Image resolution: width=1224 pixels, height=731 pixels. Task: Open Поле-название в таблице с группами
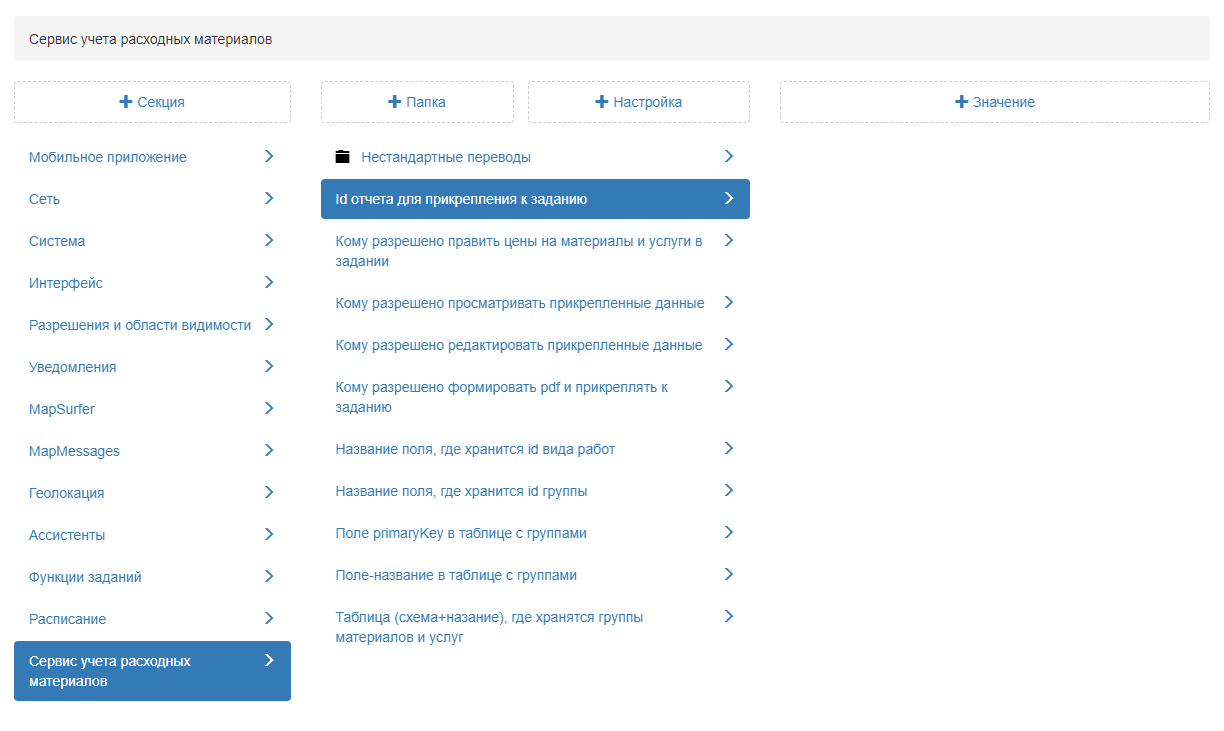pyautogui.click(x=535, y=575)
